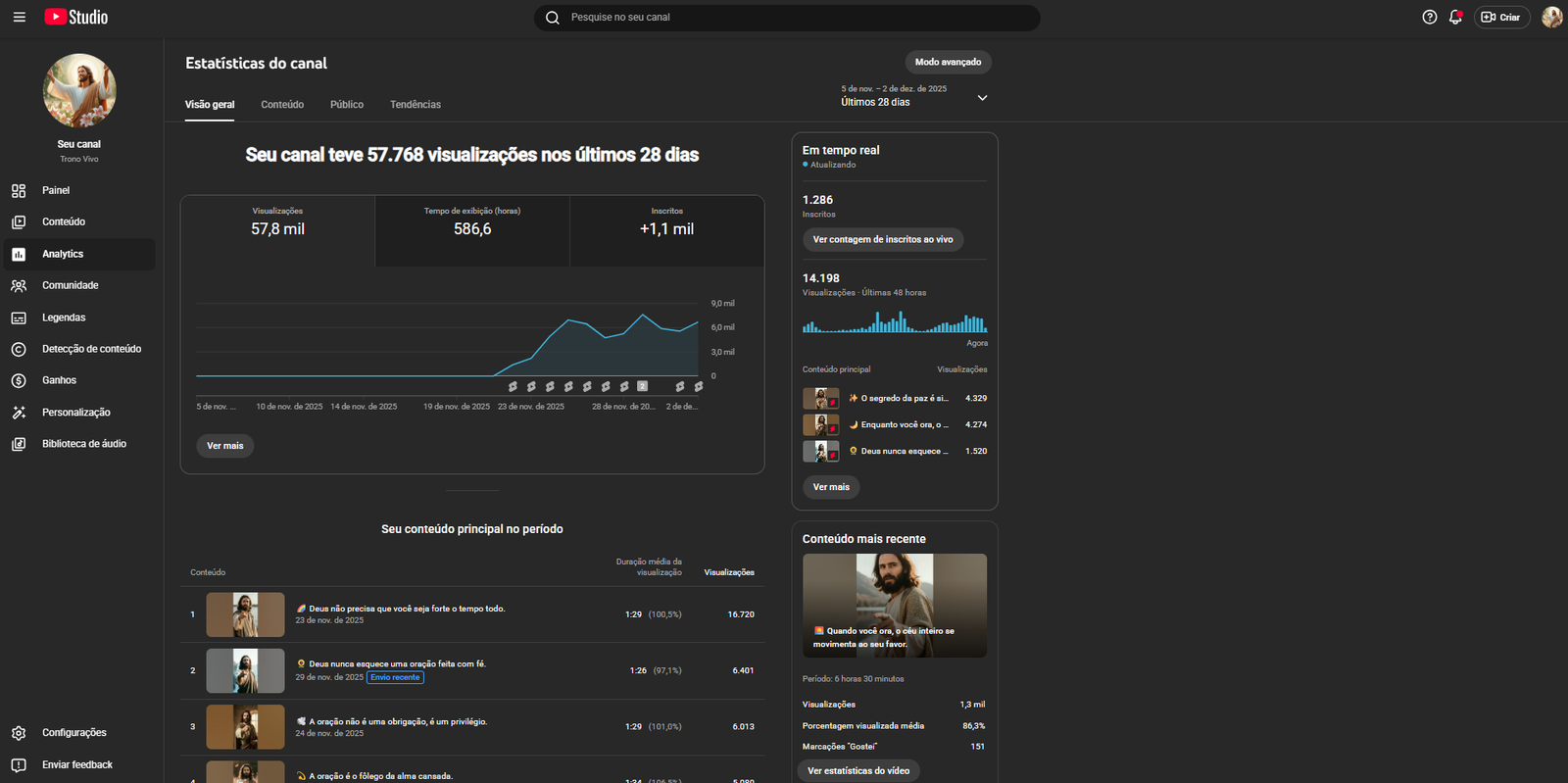Click the Modo avançado button
Viewport: 1568px width, 783px height.
point(948,63)
